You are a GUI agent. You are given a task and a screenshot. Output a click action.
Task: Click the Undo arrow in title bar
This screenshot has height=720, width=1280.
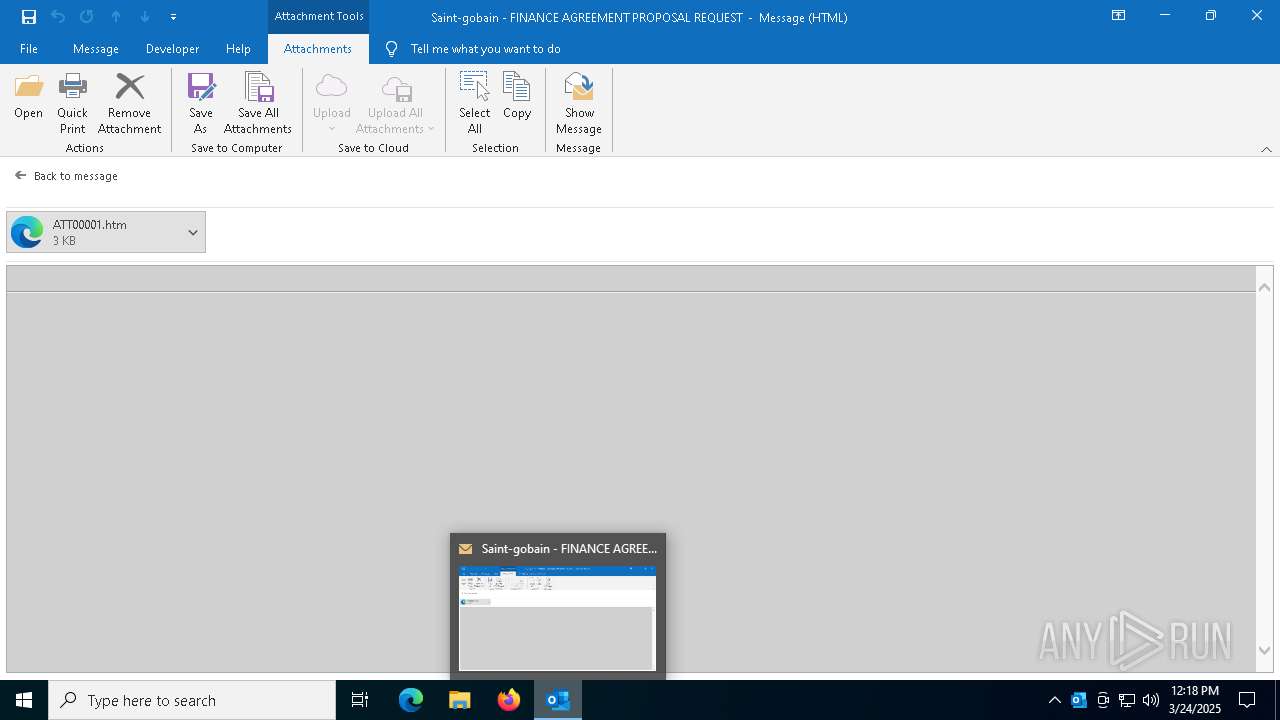[x=58, y=17]
